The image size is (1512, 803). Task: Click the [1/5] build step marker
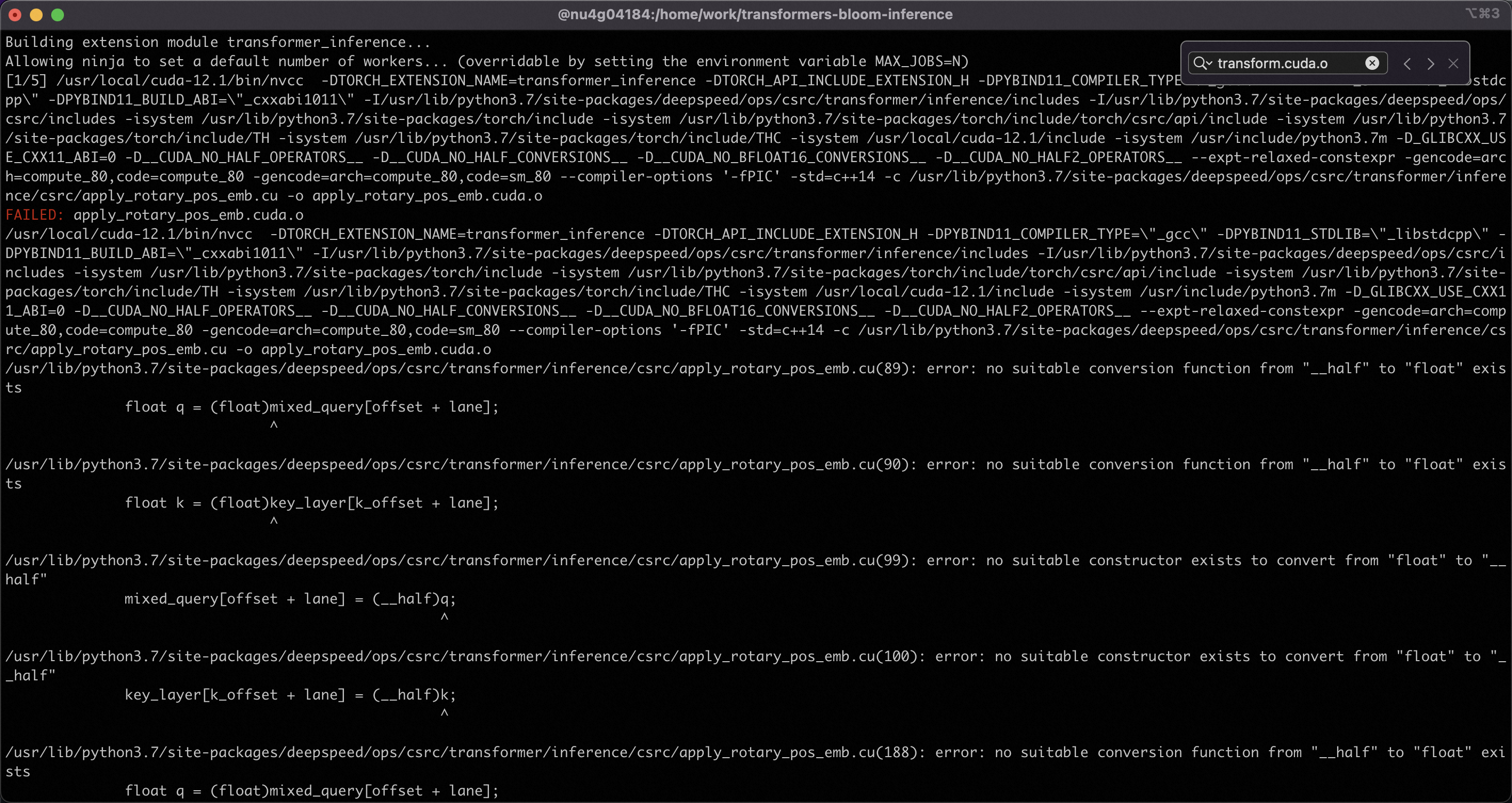pos(26,81)
